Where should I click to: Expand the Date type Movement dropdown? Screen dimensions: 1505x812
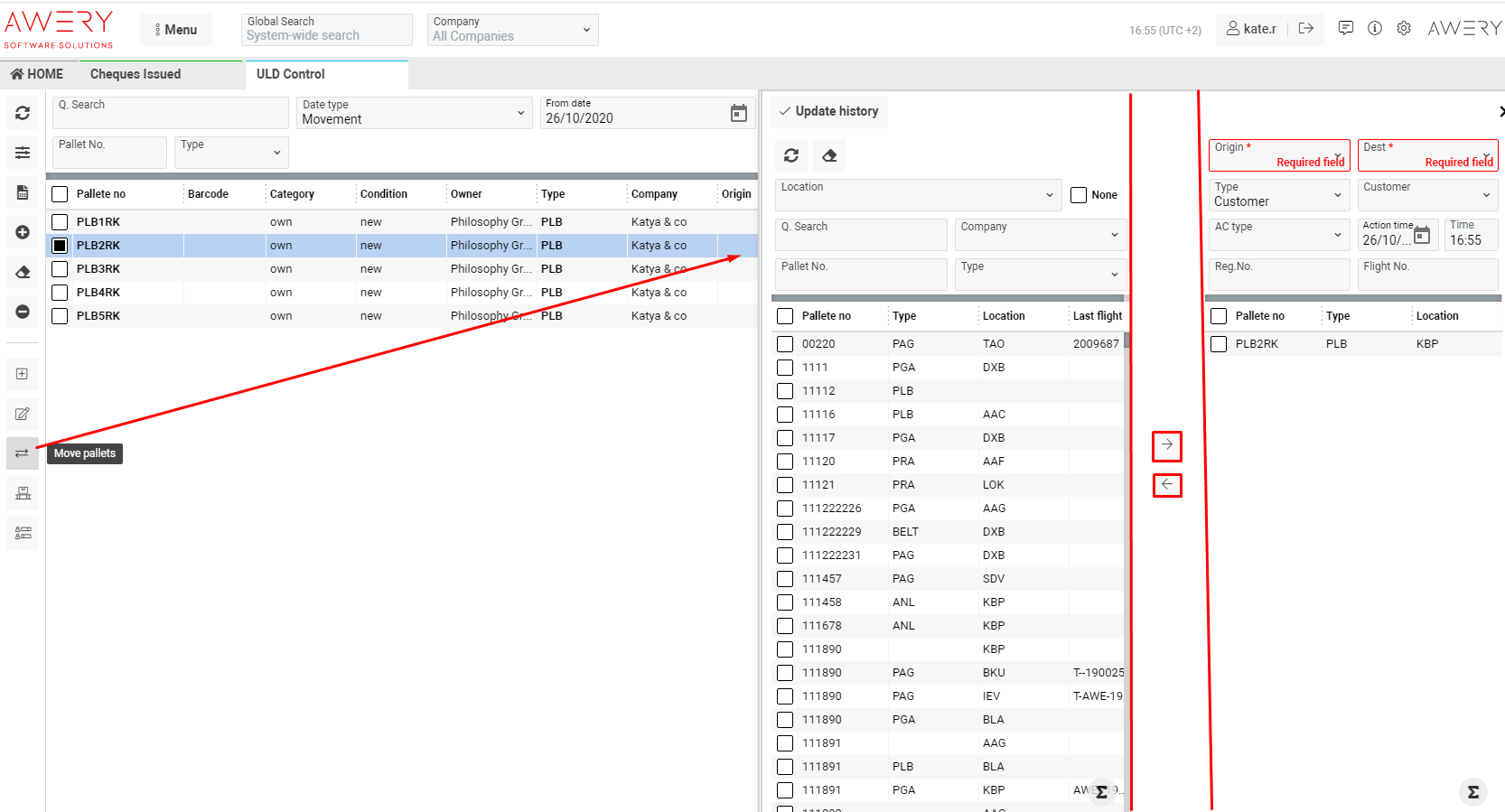coord(414,113)
